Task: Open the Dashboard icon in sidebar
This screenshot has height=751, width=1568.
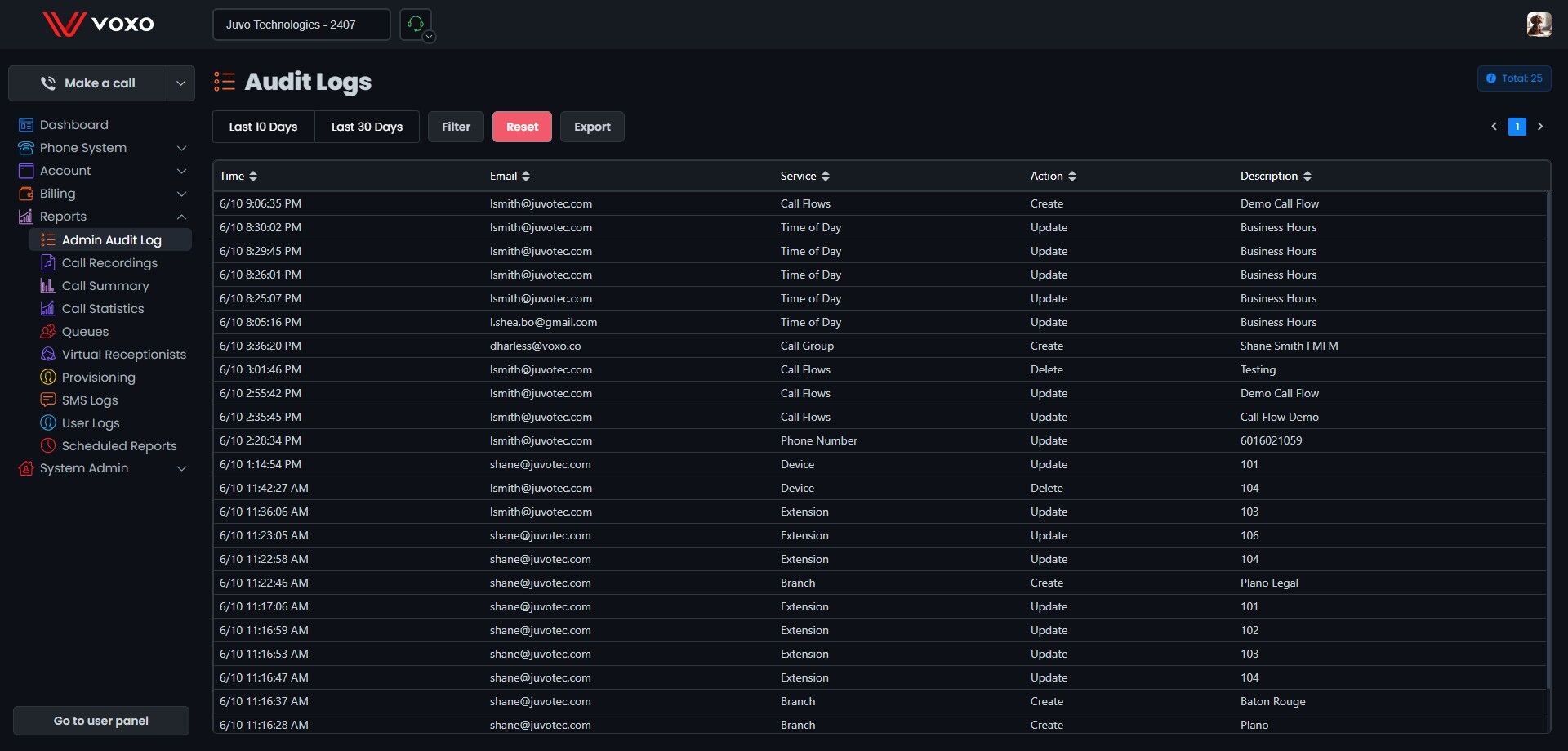Action: [26, 125]
